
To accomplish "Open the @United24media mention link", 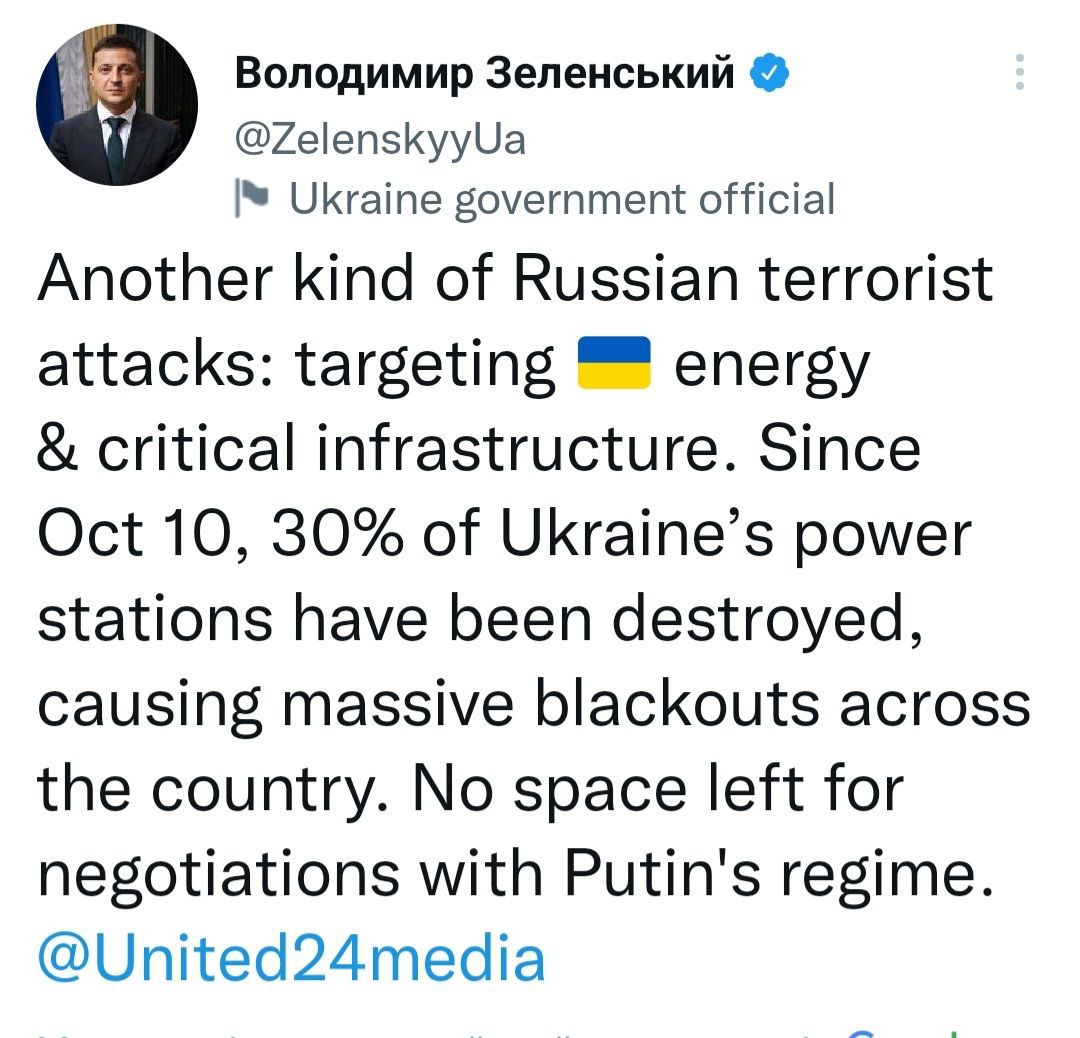I will tap(291, 956).
